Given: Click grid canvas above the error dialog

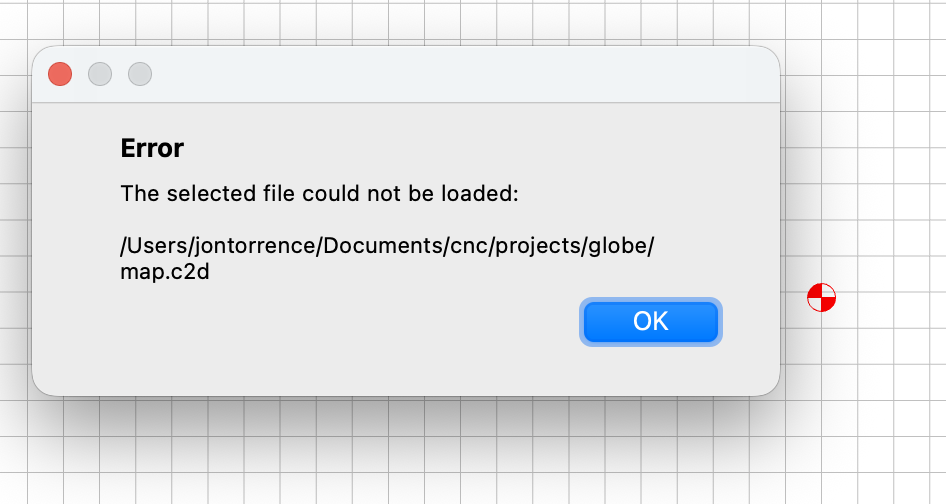Looking at the screenshot, I should point(404,21).
